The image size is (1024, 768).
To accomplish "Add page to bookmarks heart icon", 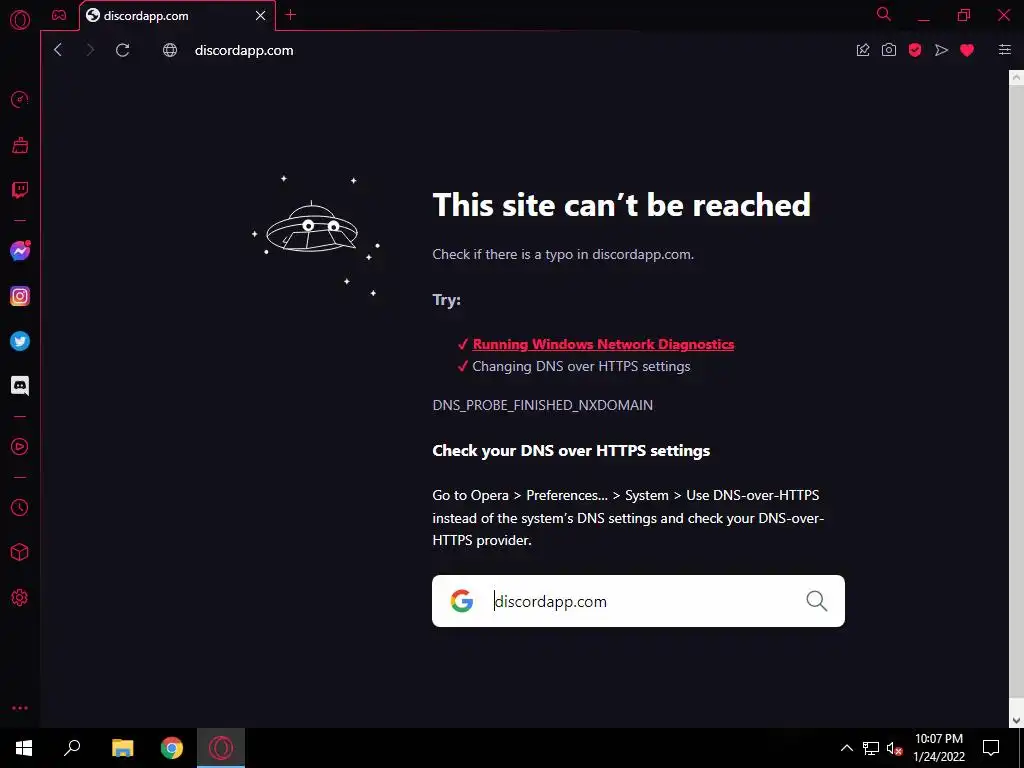I will tap(967, 50).
